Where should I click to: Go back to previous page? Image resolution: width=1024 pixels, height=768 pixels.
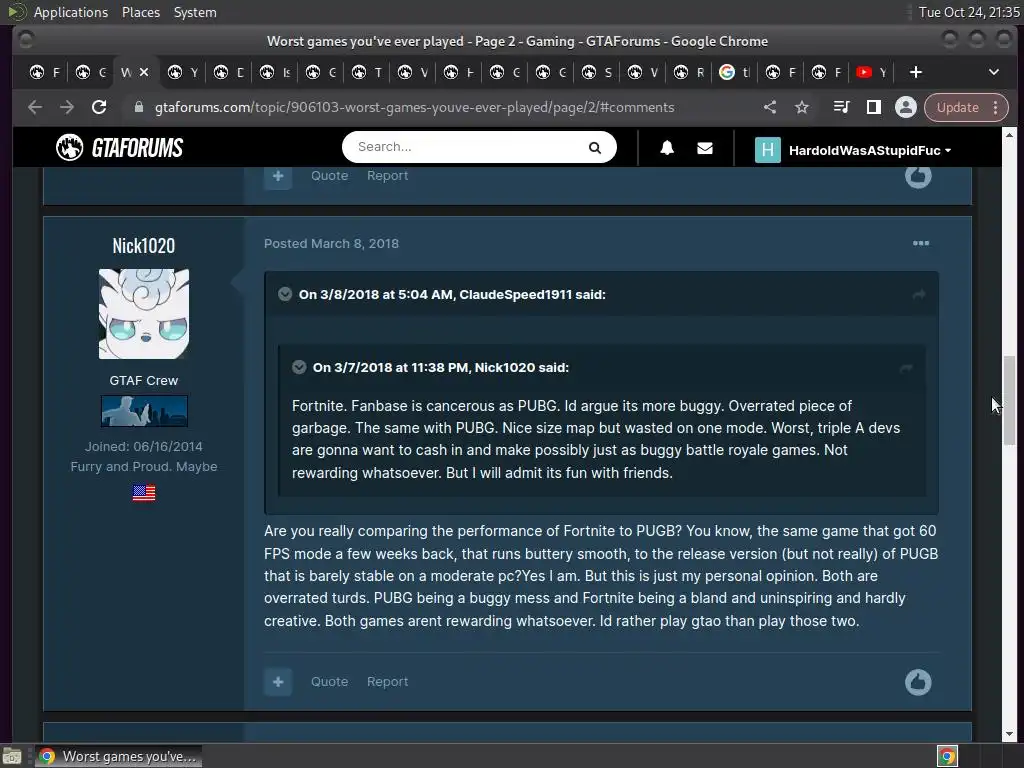coord(35,107)
